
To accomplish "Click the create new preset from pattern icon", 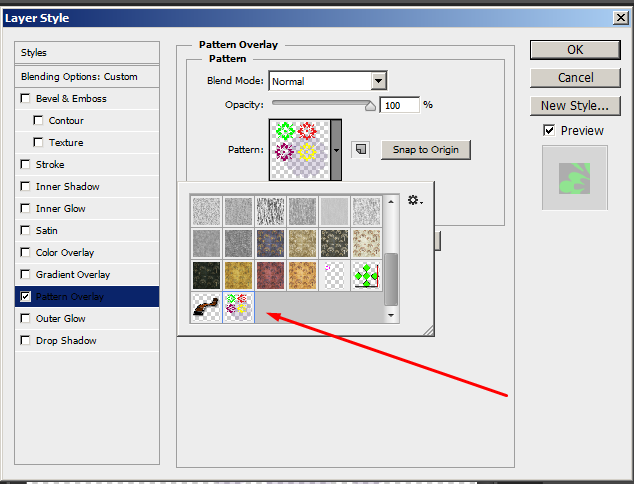I will 360,150.
